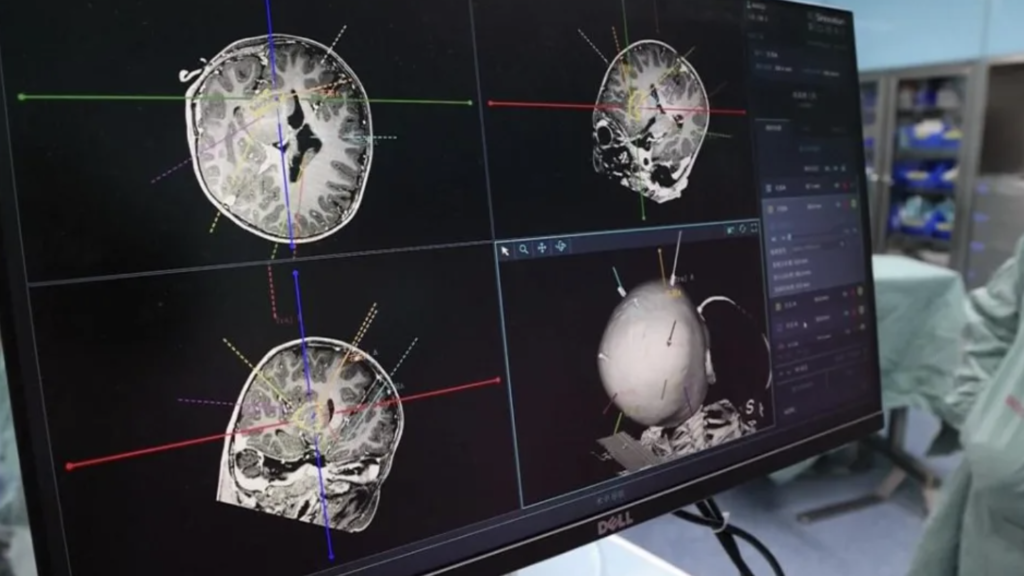This screenshot has height=576, width=1024.
Task: Click the first tab in the side panel
Action: point(773,127)
